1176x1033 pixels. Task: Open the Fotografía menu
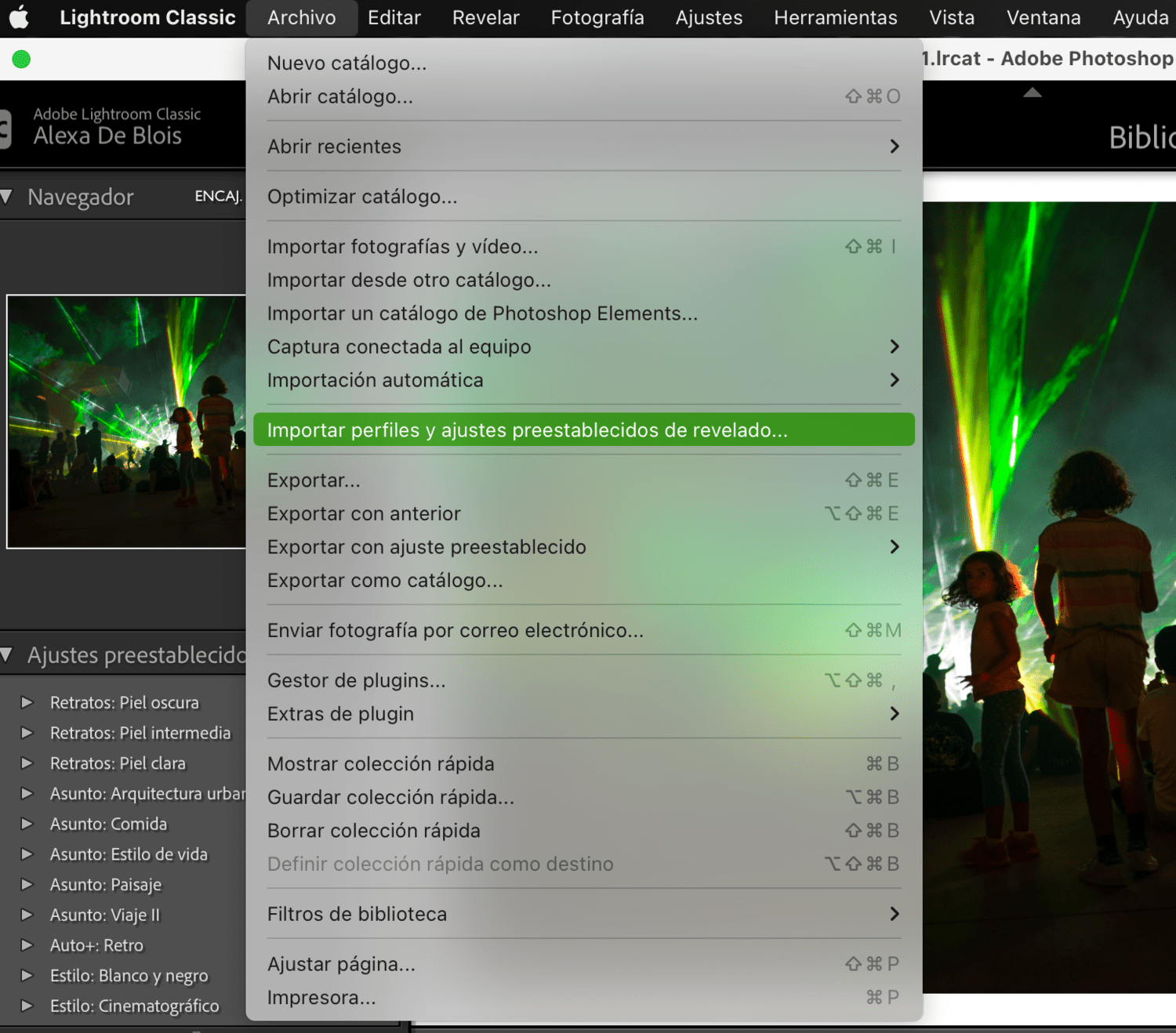[597, 17]
